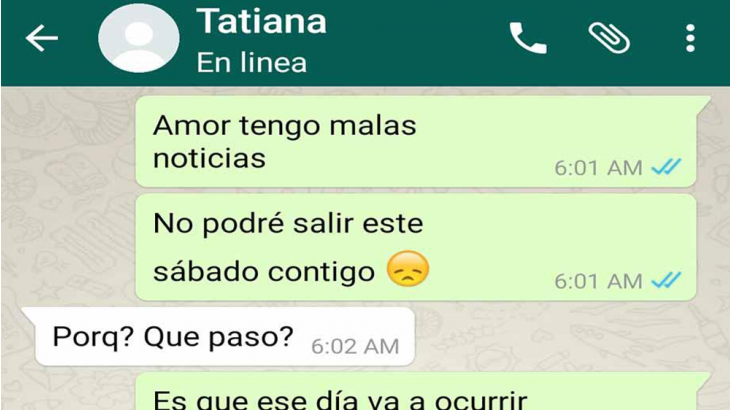Tap the En linea status text
The image size is (730, 411).
coord(252,62)
